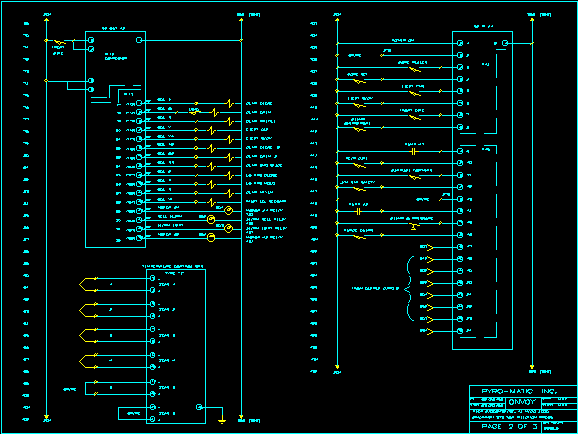
Task: Click terminal 1 of the right input module
Action: coord(460,43)
